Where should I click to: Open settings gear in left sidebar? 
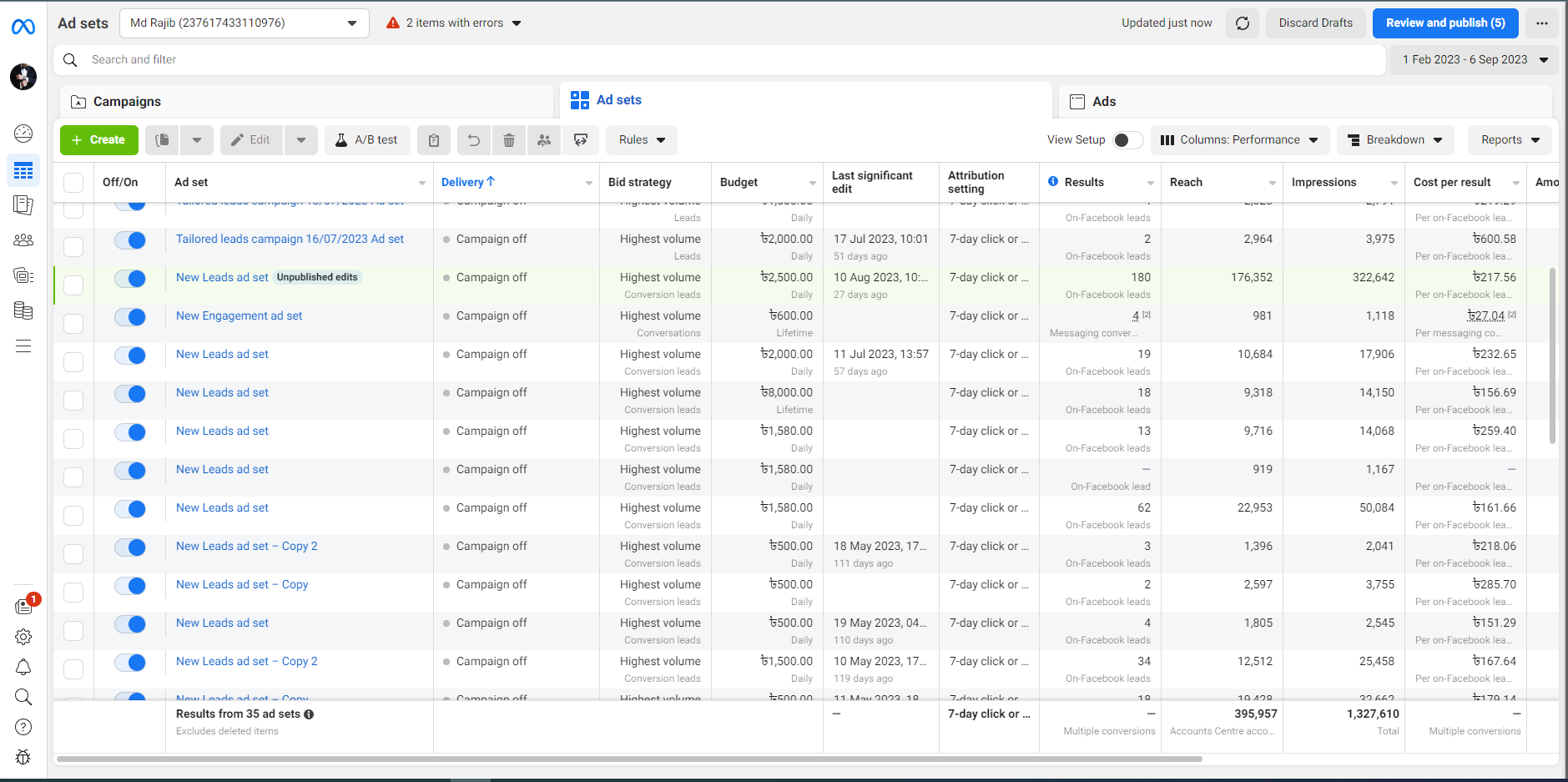[x=23, y=637]
